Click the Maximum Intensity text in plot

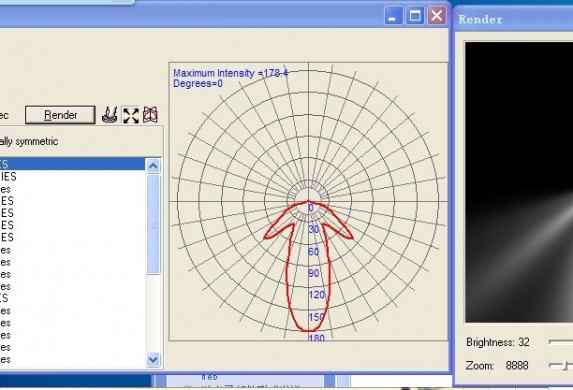click(231, 73)
